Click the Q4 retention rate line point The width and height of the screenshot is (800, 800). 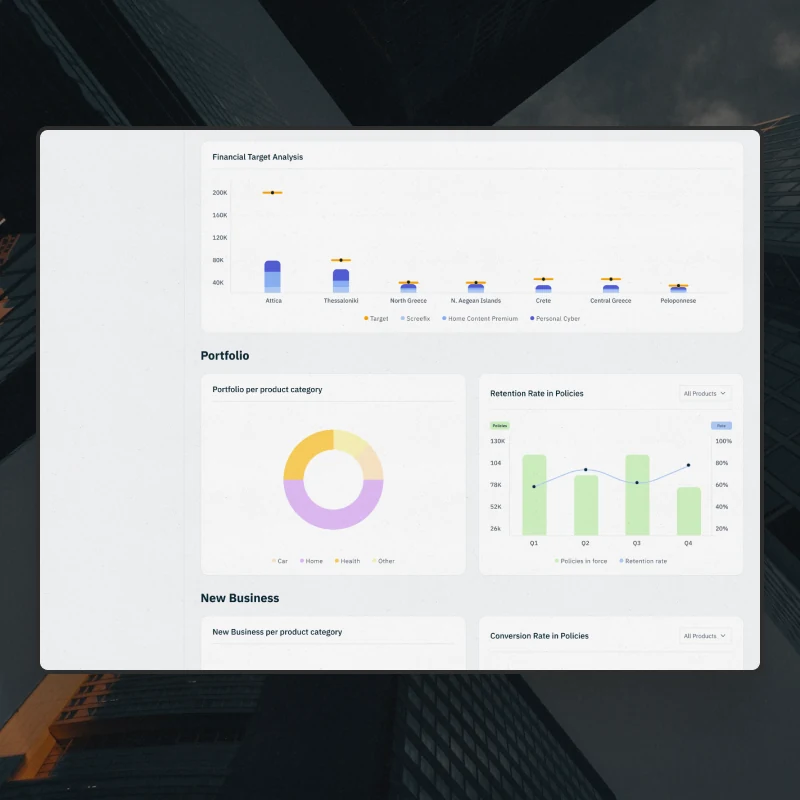tap(689, 465)
